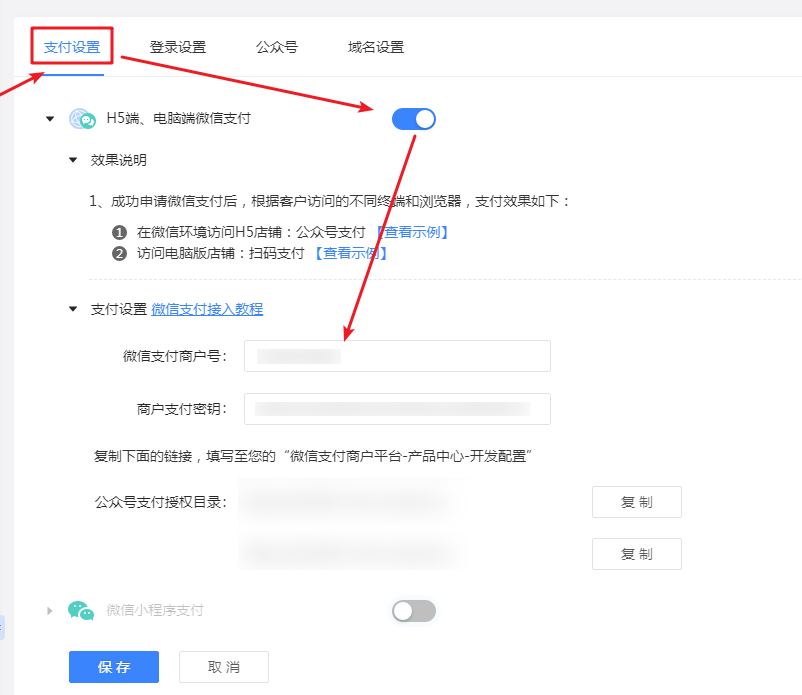
Task: Collapse the 效果说明 section
Action: 73,160
